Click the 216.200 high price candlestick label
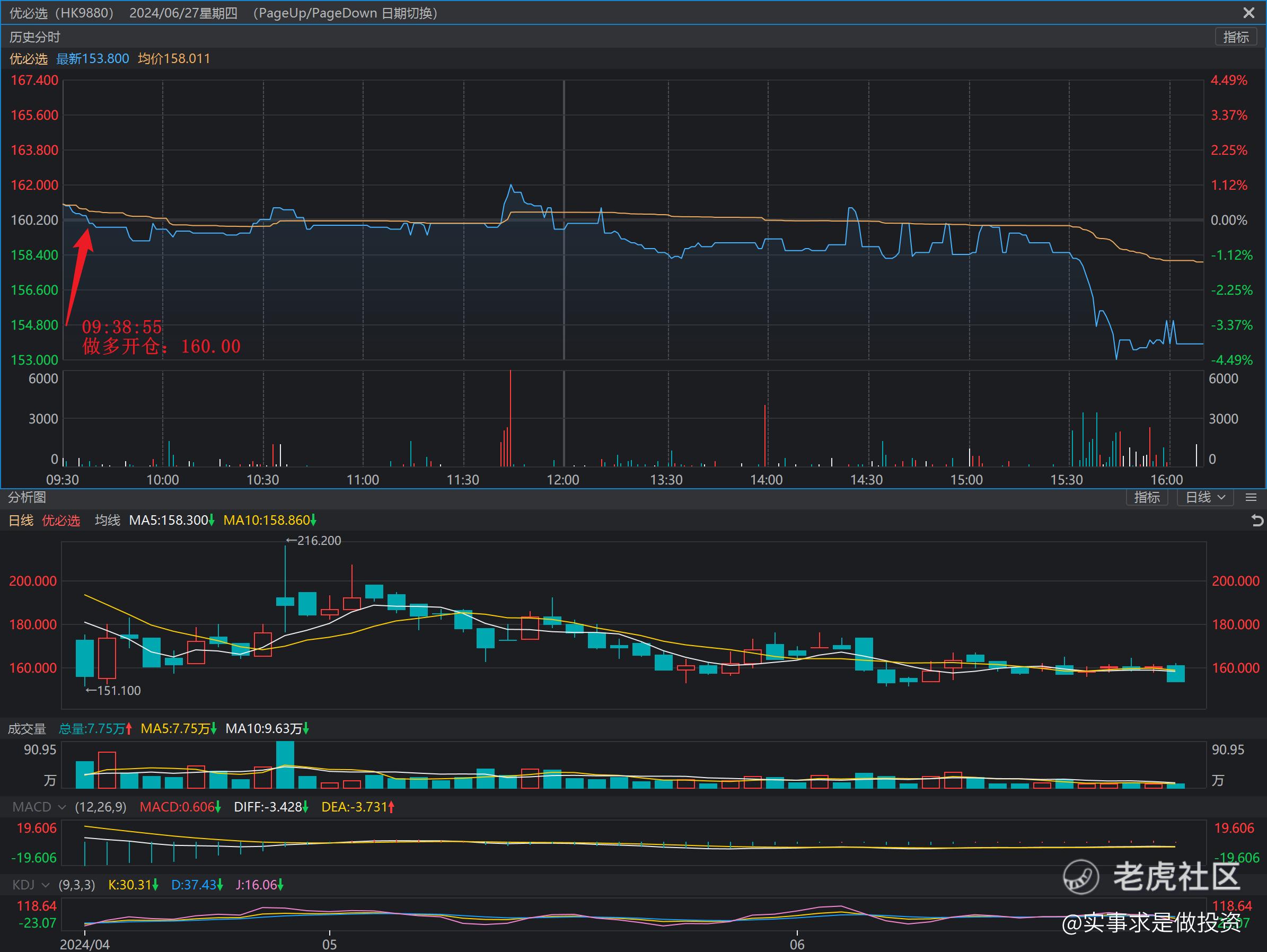 pos(314,541)
